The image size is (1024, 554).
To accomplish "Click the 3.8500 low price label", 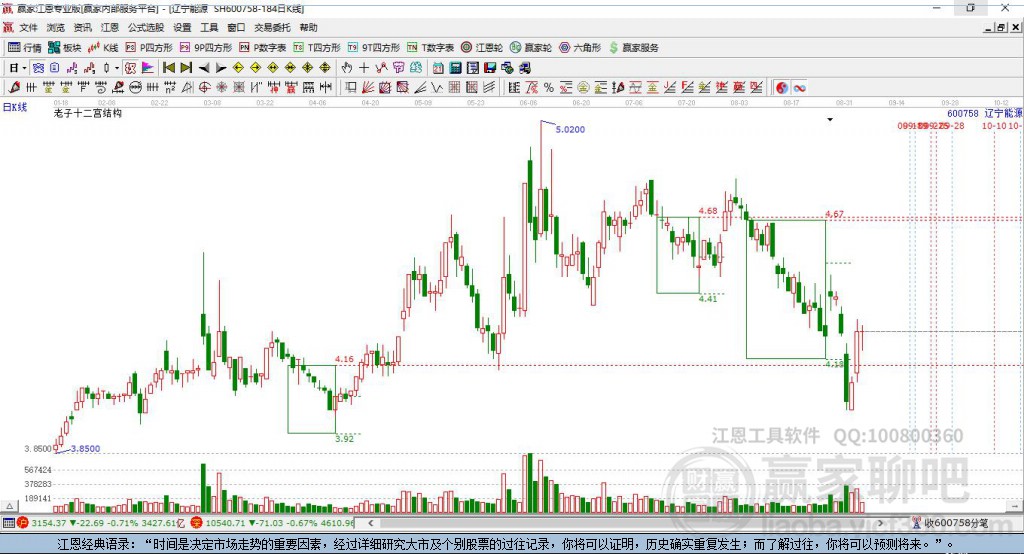I will click(86, 449).
